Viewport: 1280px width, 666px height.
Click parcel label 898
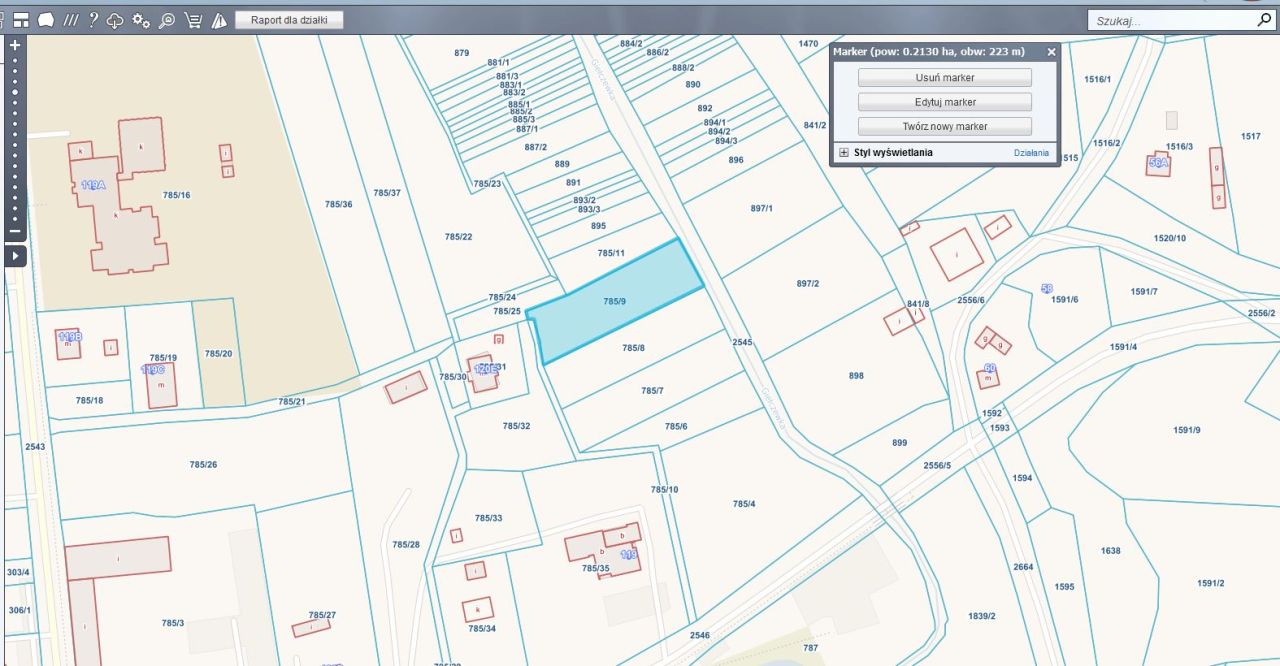[x=856, y=376]
